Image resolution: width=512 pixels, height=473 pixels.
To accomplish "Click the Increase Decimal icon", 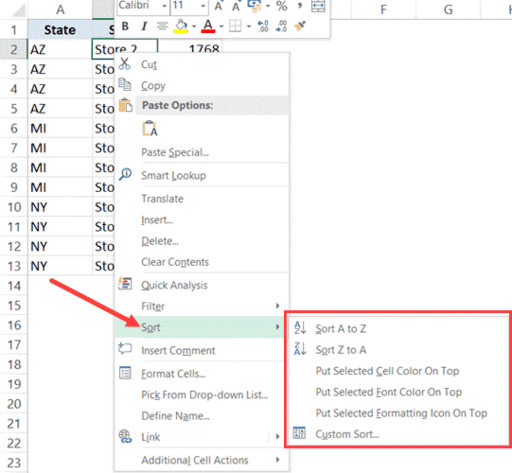I will pos(263,26).
